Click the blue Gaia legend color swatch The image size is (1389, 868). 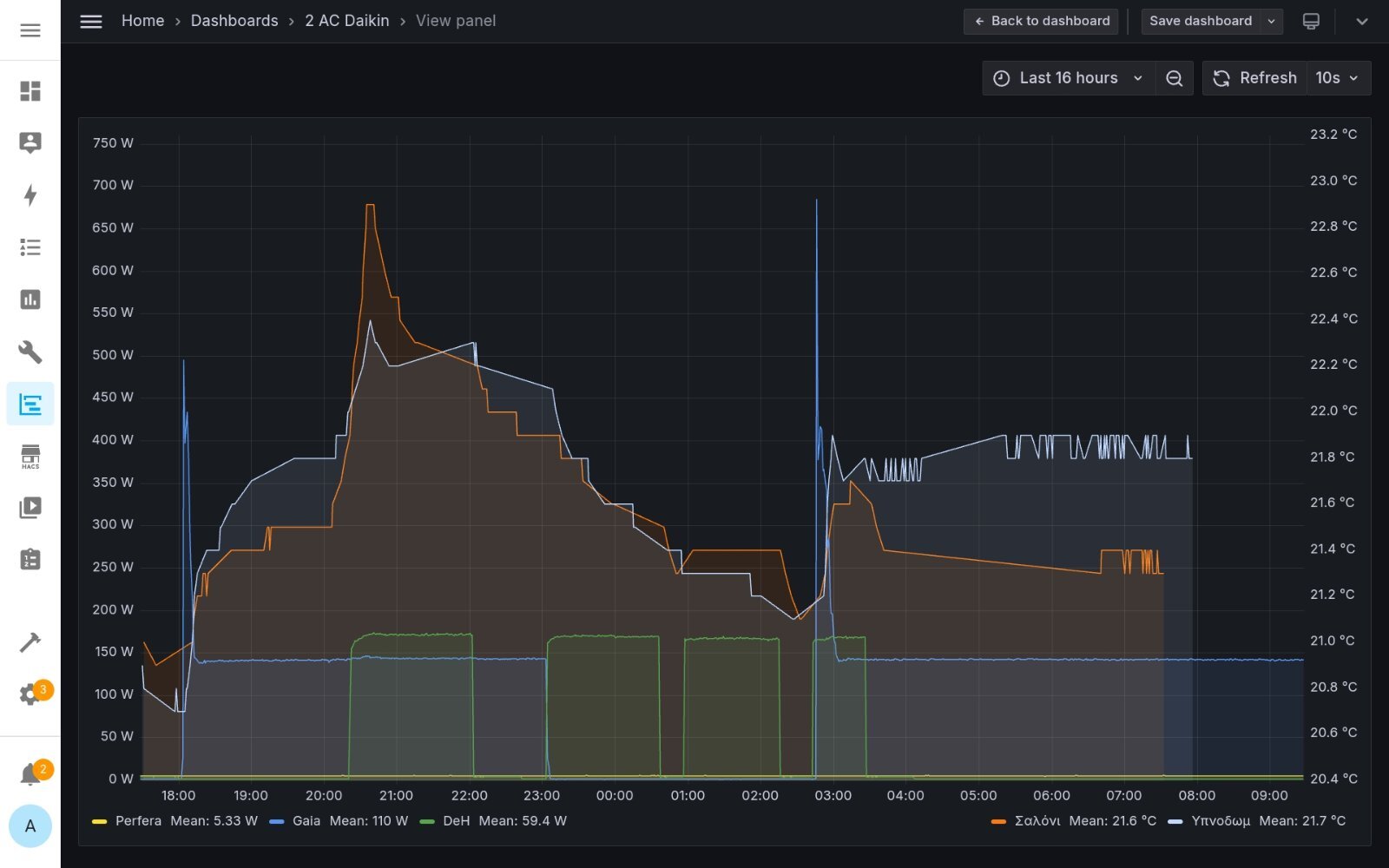tap(277, 821)
